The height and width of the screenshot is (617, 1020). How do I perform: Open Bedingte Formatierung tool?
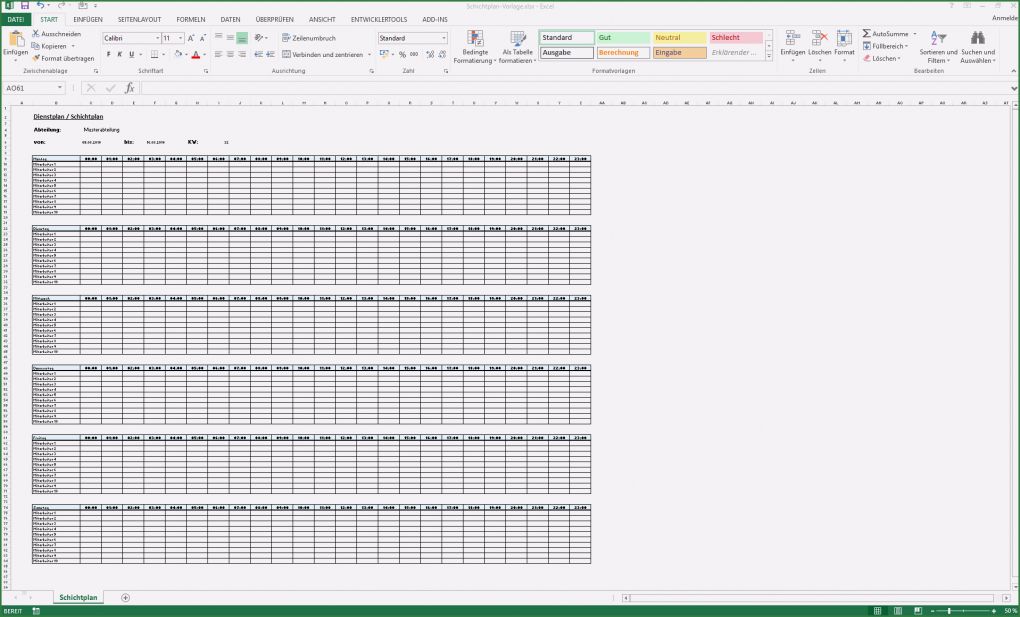tap(476, 44)
